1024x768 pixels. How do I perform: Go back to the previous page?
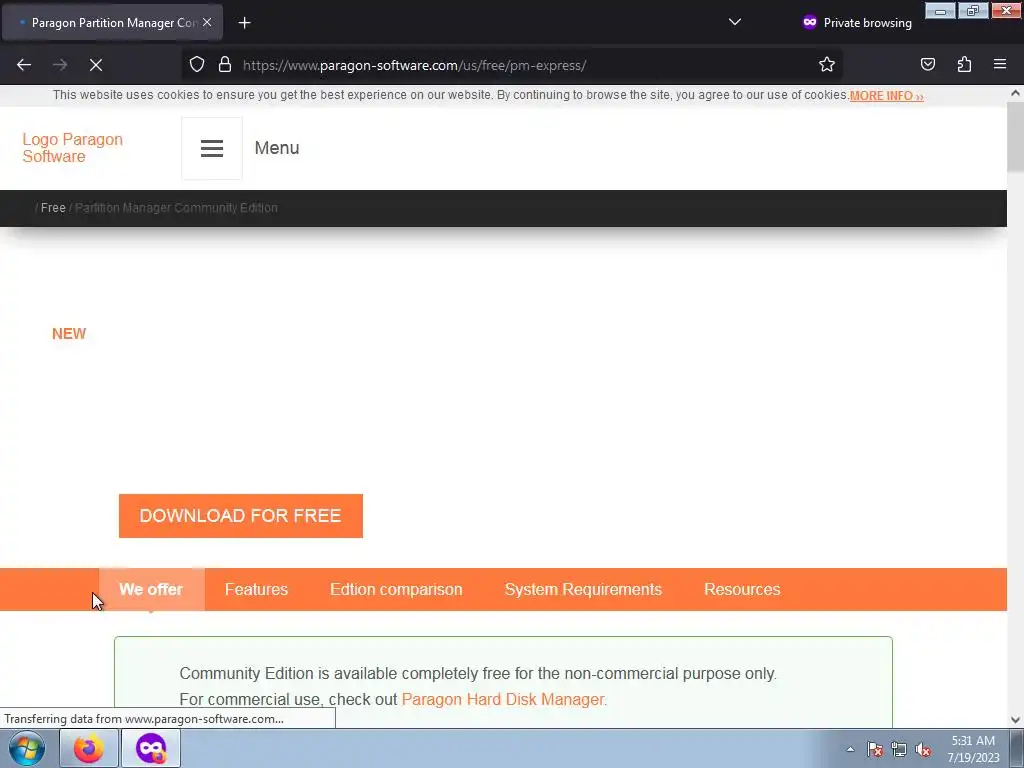click(x=24, y=65)
